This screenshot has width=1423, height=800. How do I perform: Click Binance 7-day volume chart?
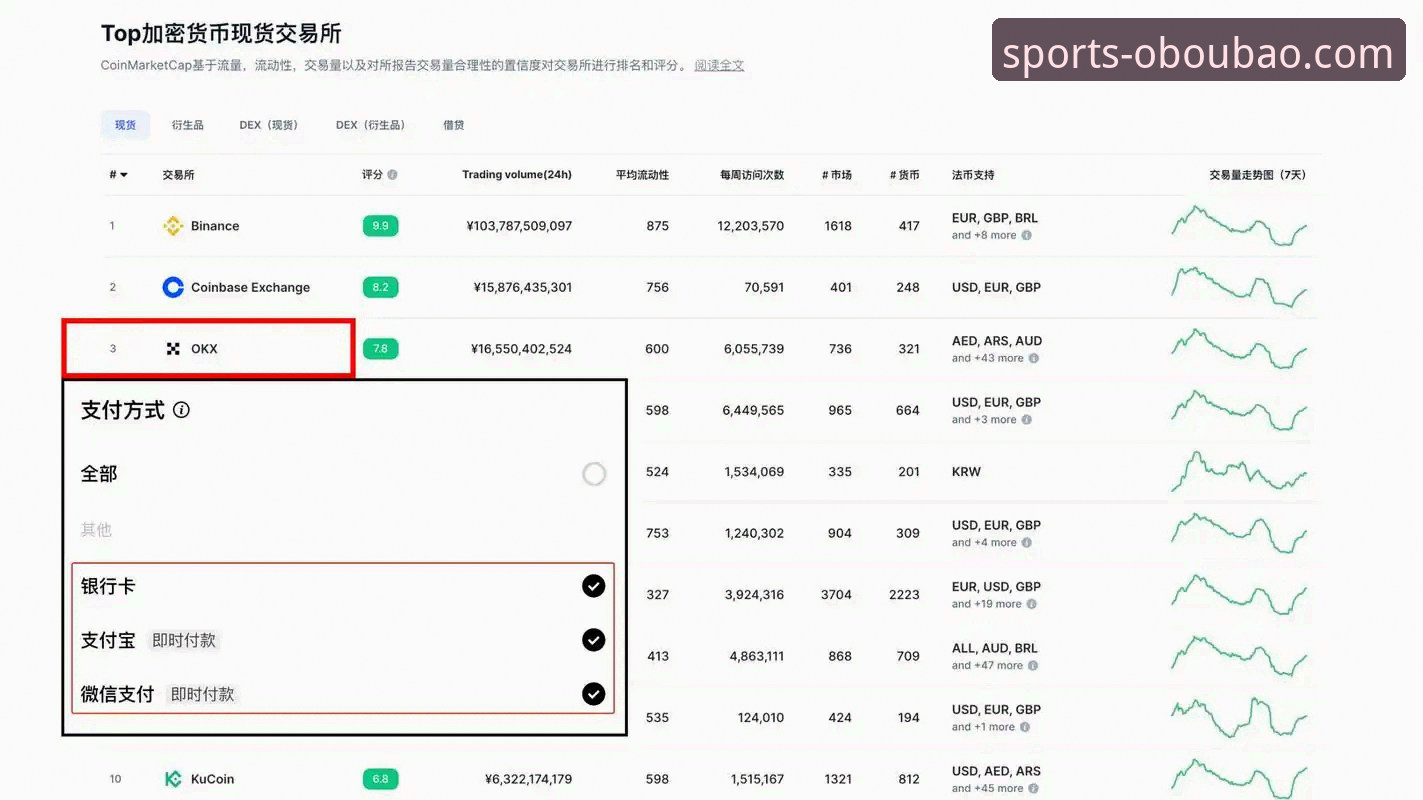point(1239,226)
